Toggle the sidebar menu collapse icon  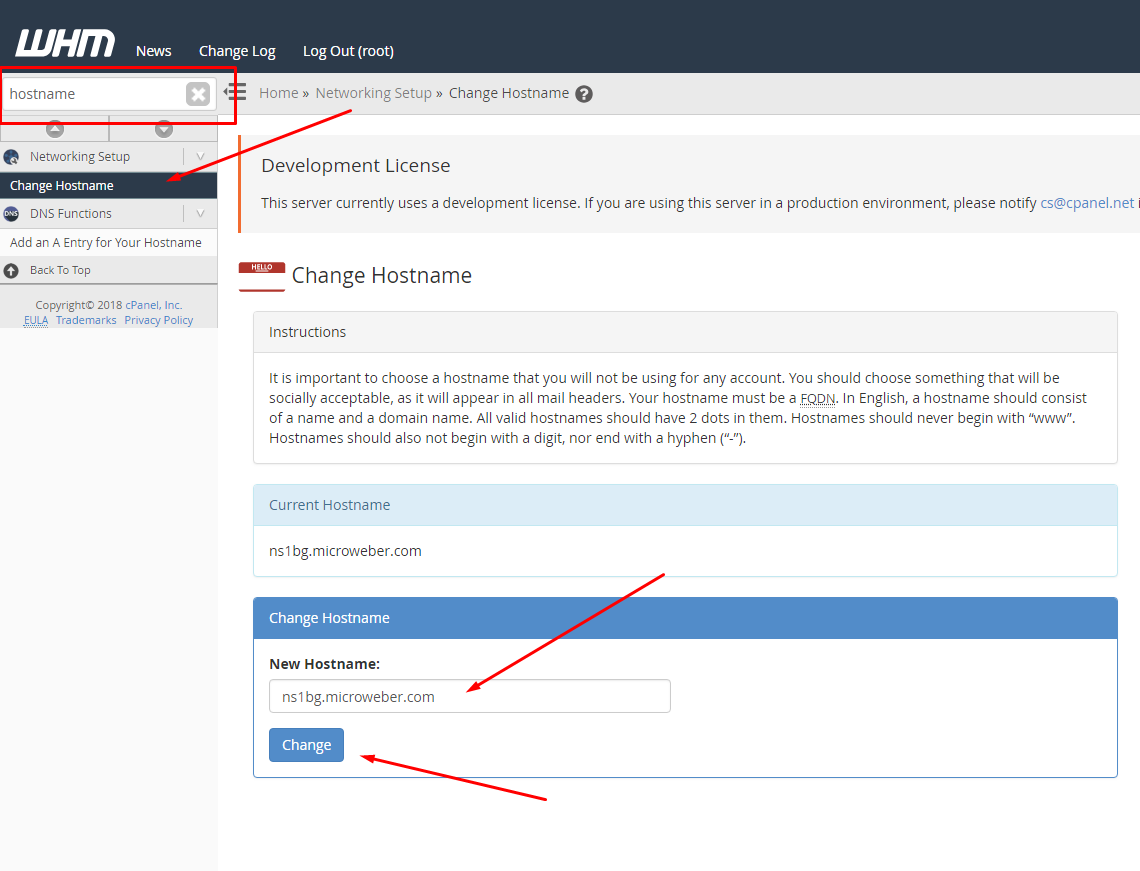click(x=235, y=92)
